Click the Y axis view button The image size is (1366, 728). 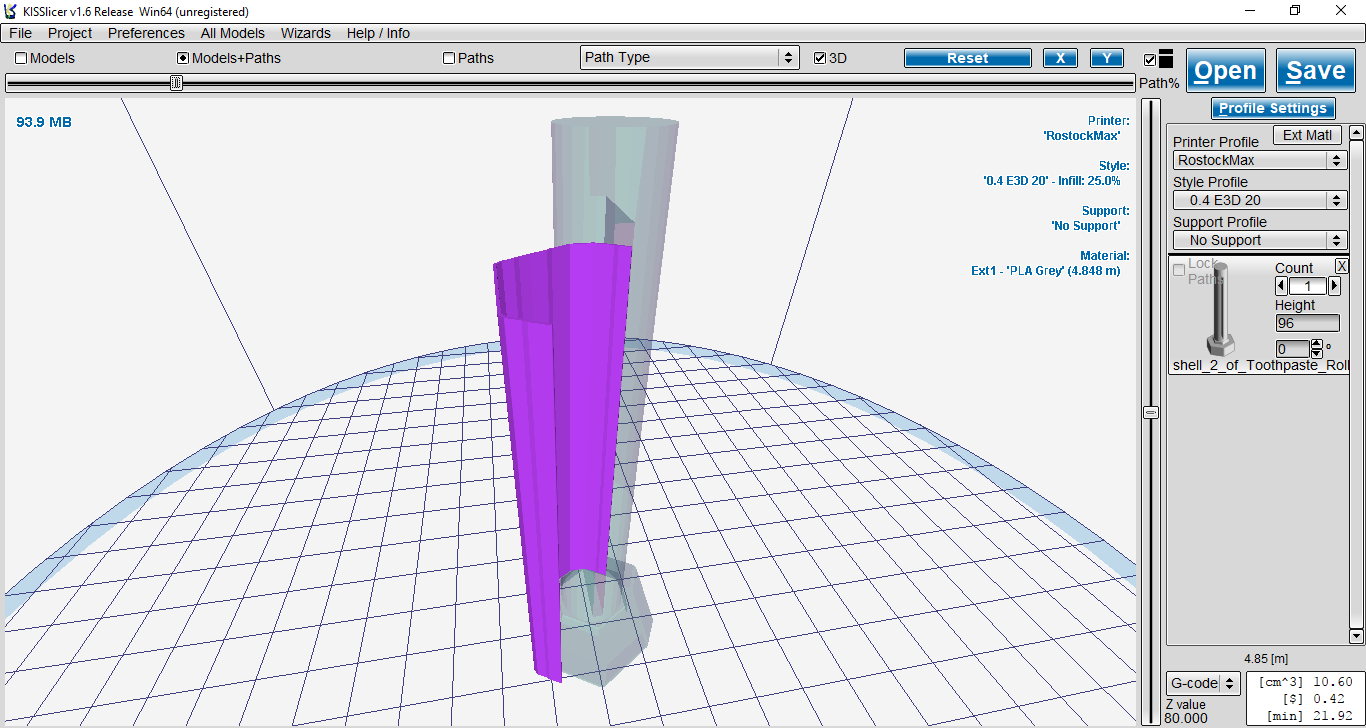1107,58
